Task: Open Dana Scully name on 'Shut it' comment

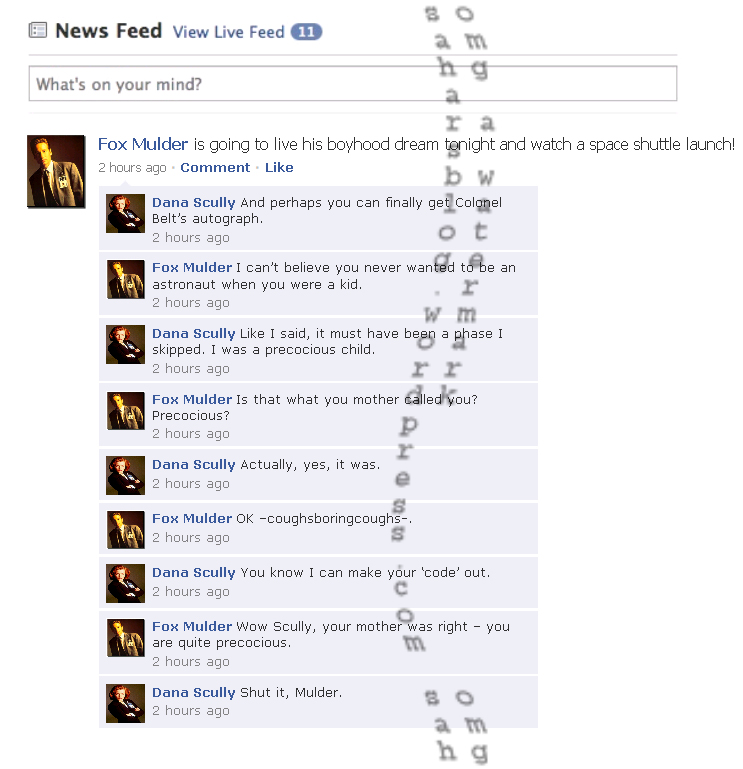Action: (193, 692)
